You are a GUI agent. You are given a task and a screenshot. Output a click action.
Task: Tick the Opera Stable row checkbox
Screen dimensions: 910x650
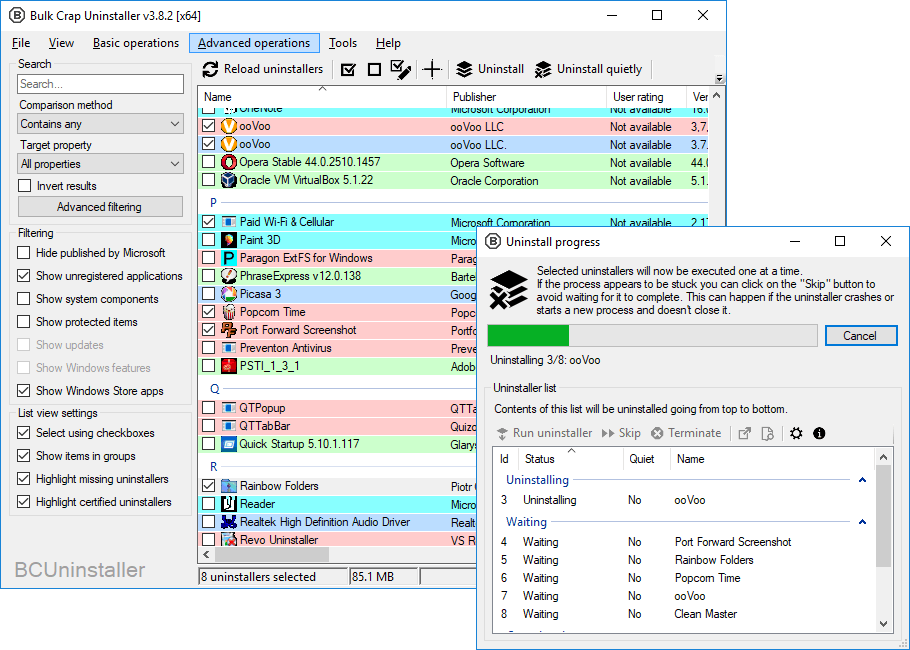tap(209, 162)
